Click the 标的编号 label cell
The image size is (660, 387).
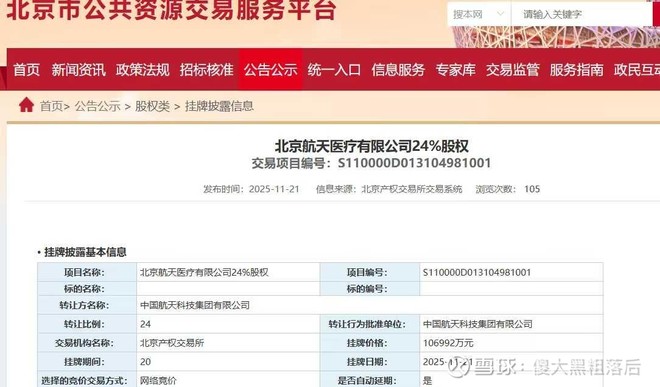370,289
